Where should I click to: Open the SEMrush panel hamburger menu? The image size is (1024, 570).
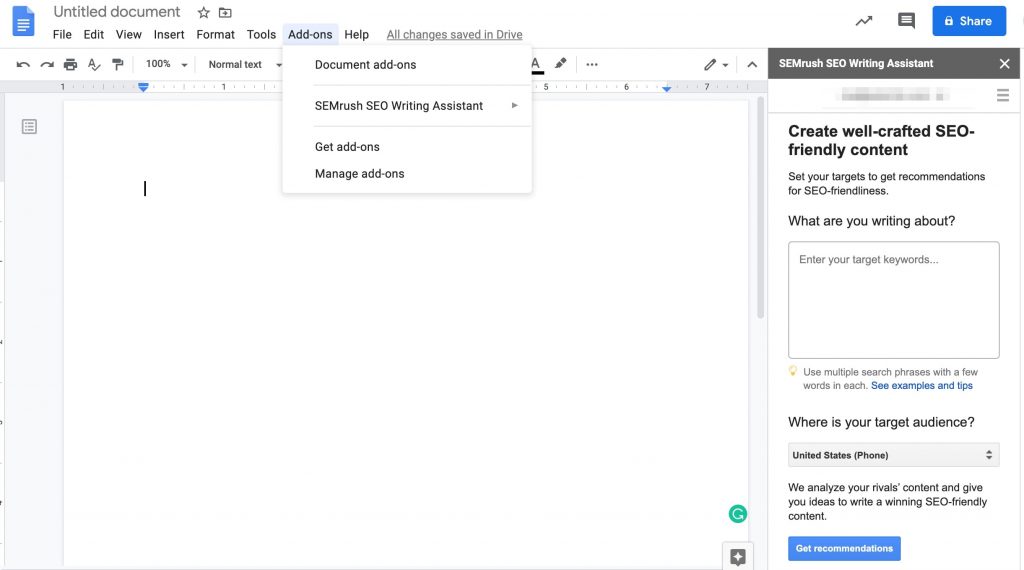click(x=1003, y=96)
